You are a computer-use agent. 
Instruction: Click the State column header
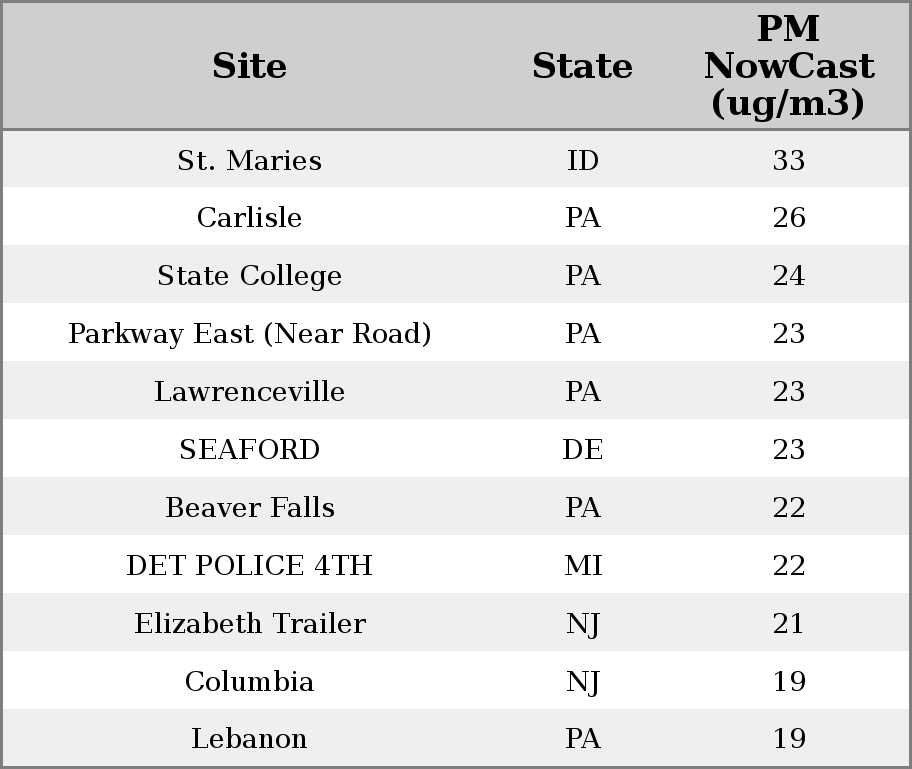[x=582, y=66]
